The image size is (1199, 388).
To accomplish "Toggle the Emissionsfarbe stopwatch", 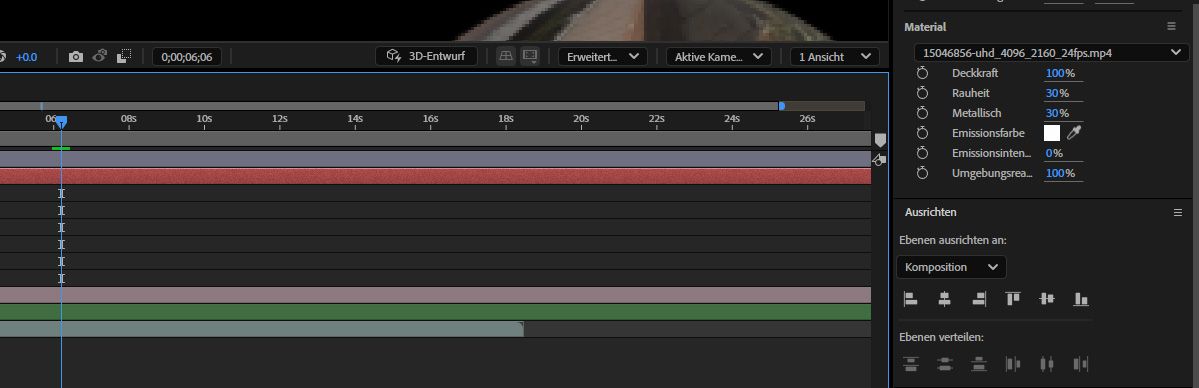I will point(922,133).
